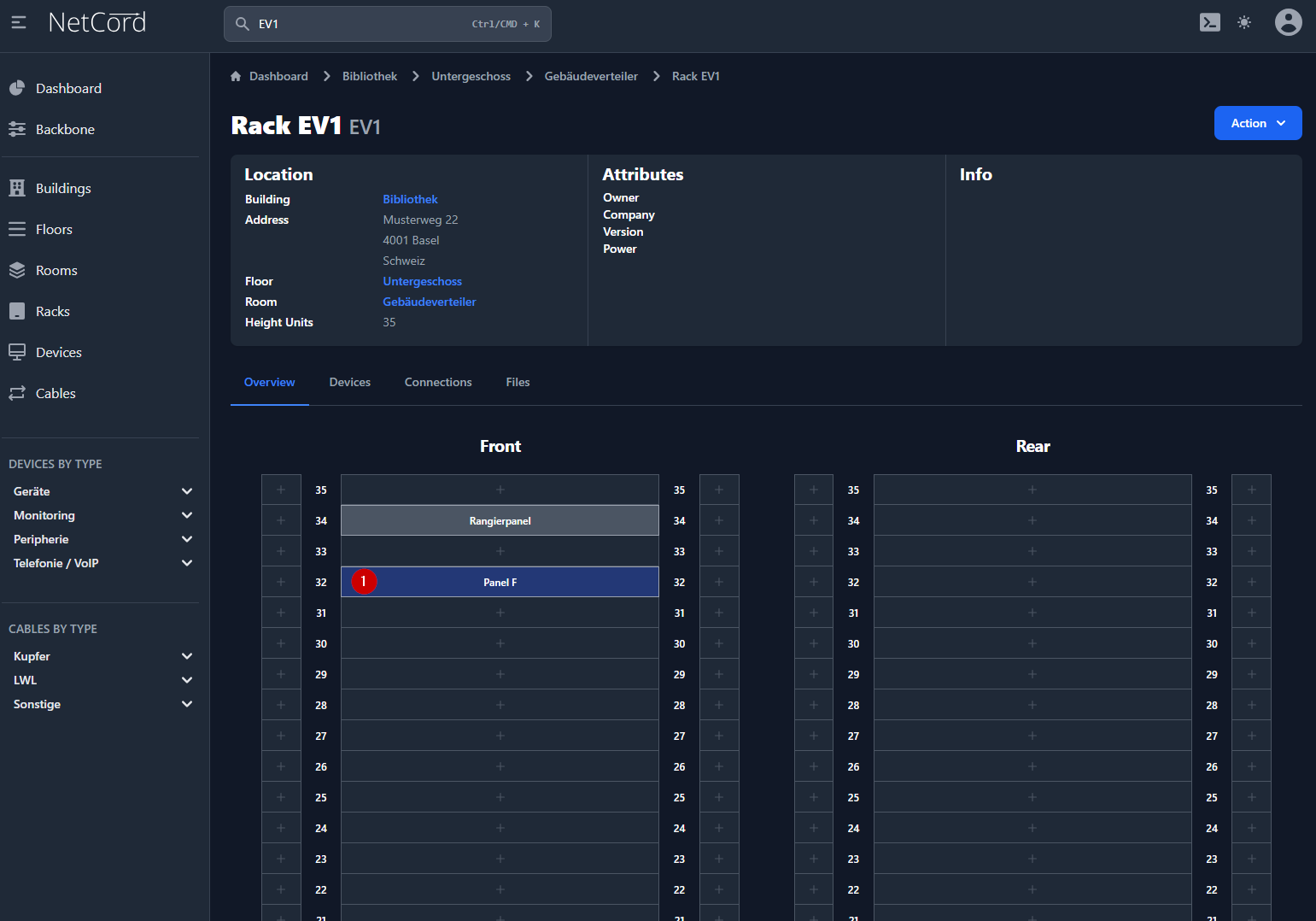The width and height of the screenshot is (1316, 921).
Task: Navigate to Racks in sidebar
Action: pos(53,312)
